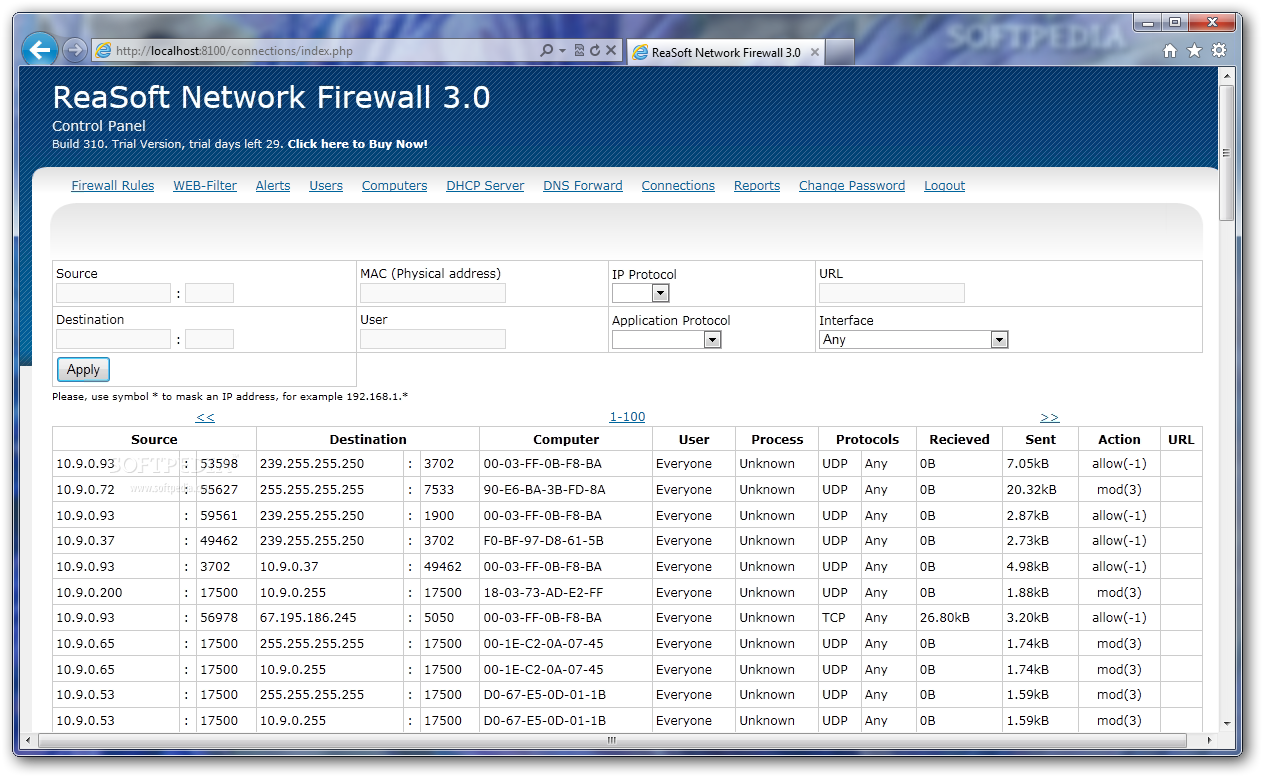Go to next page with >> link
This screenshot has height=777, width=1263.
click(x=1049, y=418)
